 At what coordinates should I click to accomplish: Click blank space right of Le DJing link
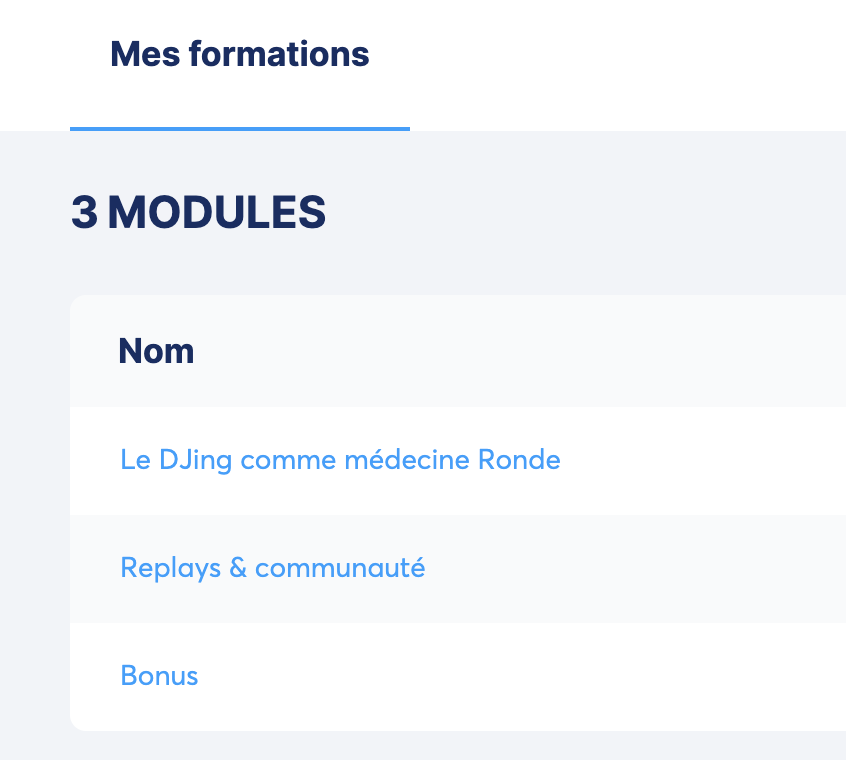pyautogui.click(x=700, y=460)
